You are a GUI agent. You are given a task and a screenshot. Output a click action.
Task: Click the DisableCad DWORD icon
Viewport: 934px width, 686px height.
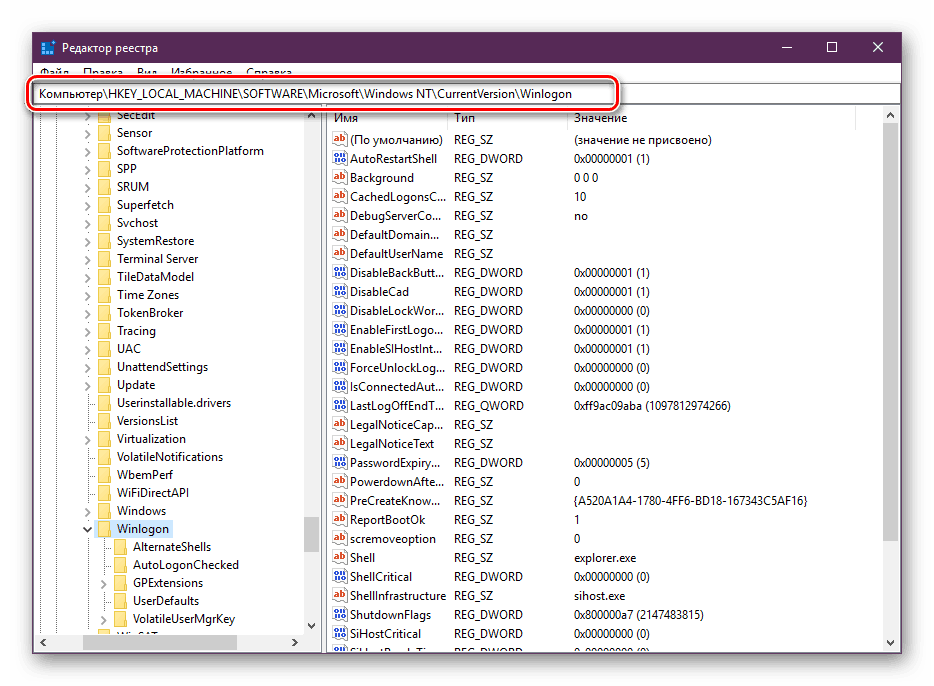pyautogui.click(x=340, y=291)
